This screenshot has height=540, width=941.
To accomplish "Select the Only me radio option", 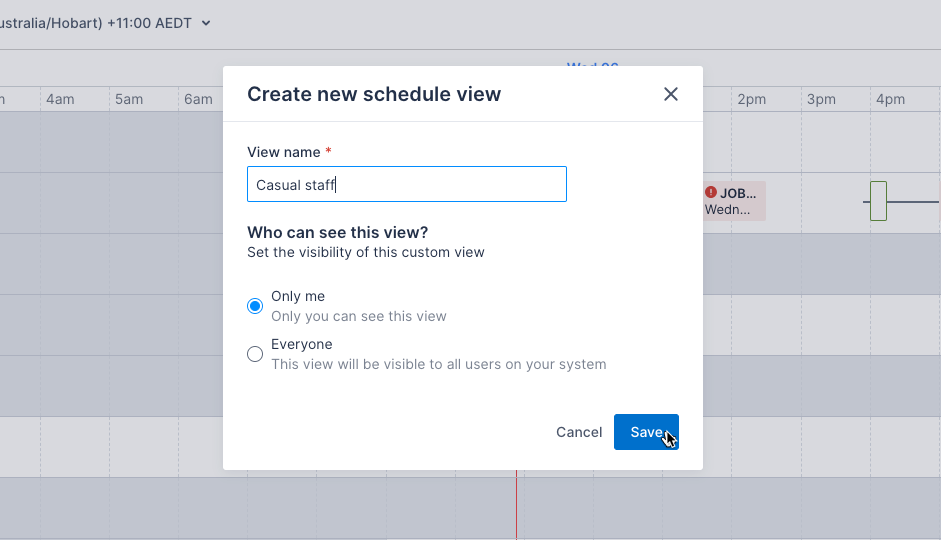I will point(255,306).
